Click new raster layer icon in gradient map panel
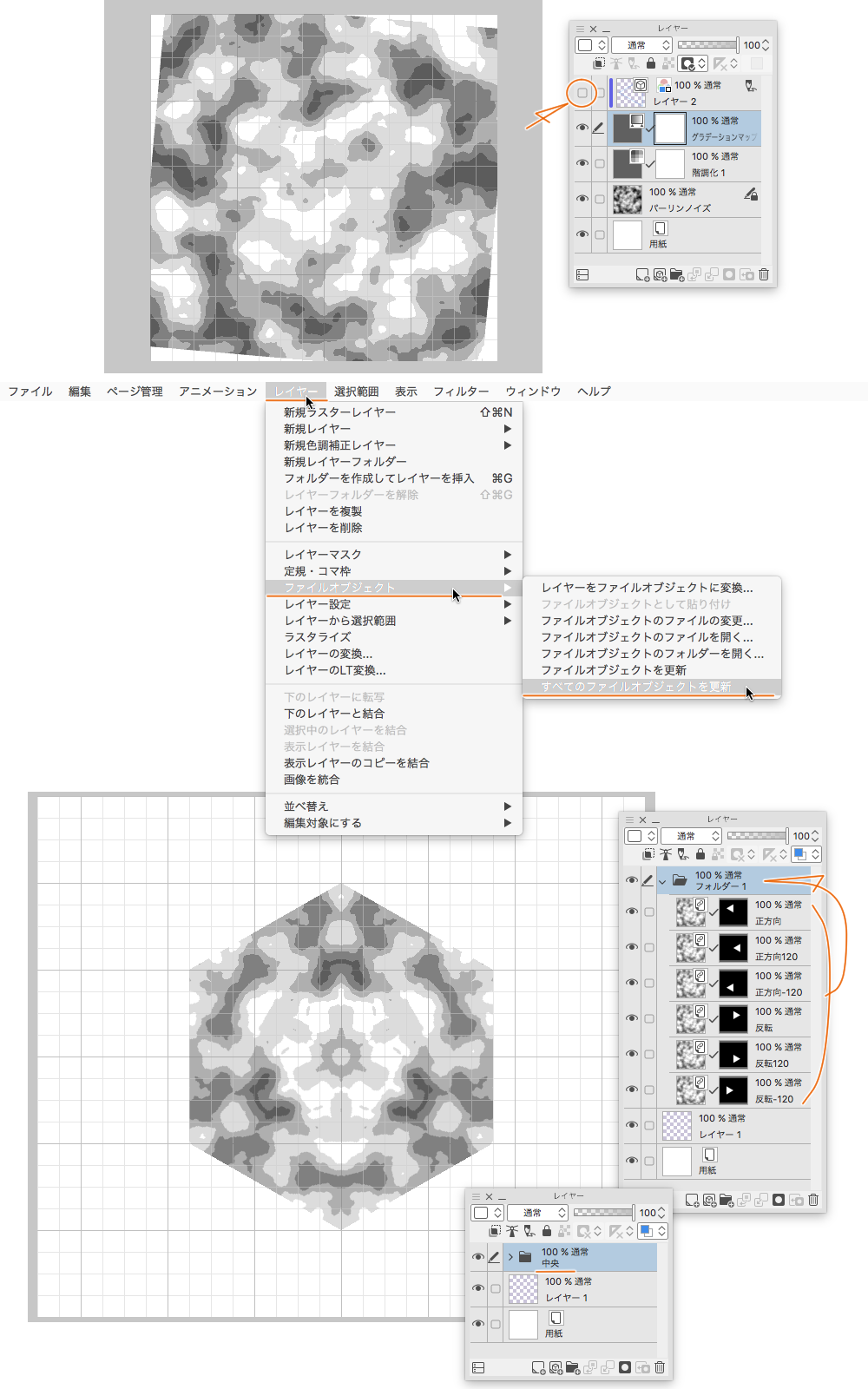 click(642, 275)
